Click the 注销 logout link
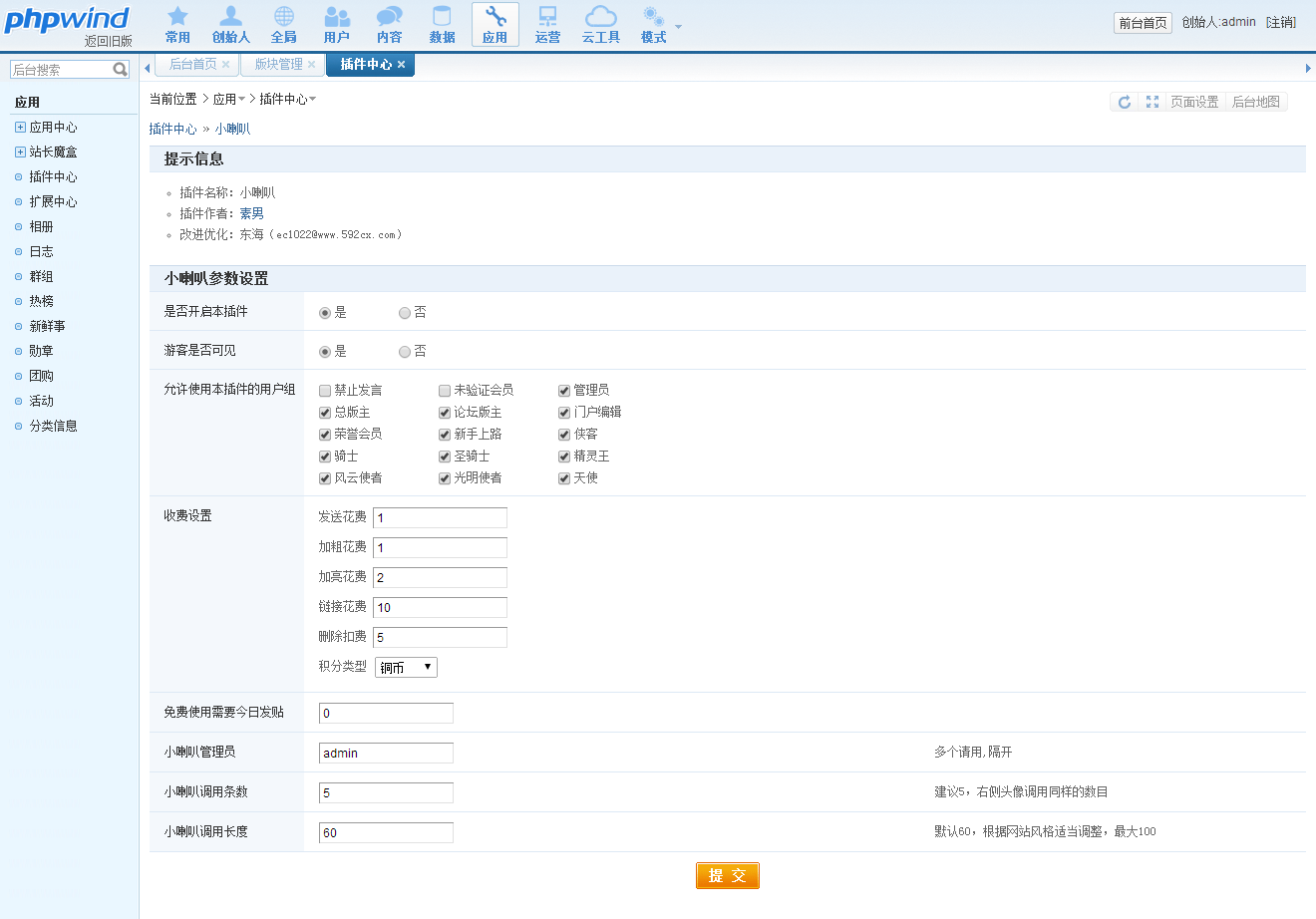This screenshot has width=1316, height=919. click(1281, 22)
